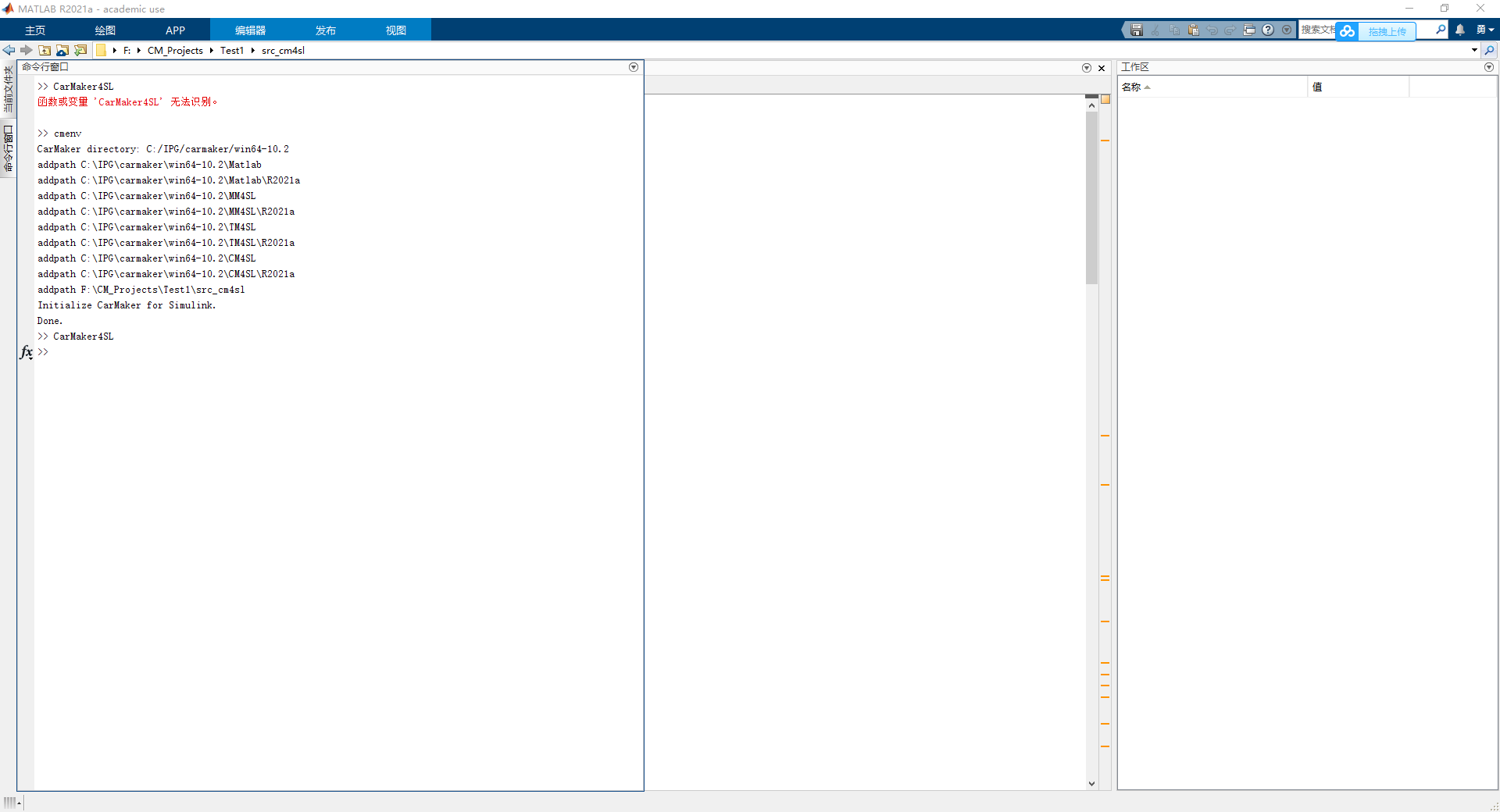Click the command prompt input line
1500x812 pixels.
click(x=339, y=352)
